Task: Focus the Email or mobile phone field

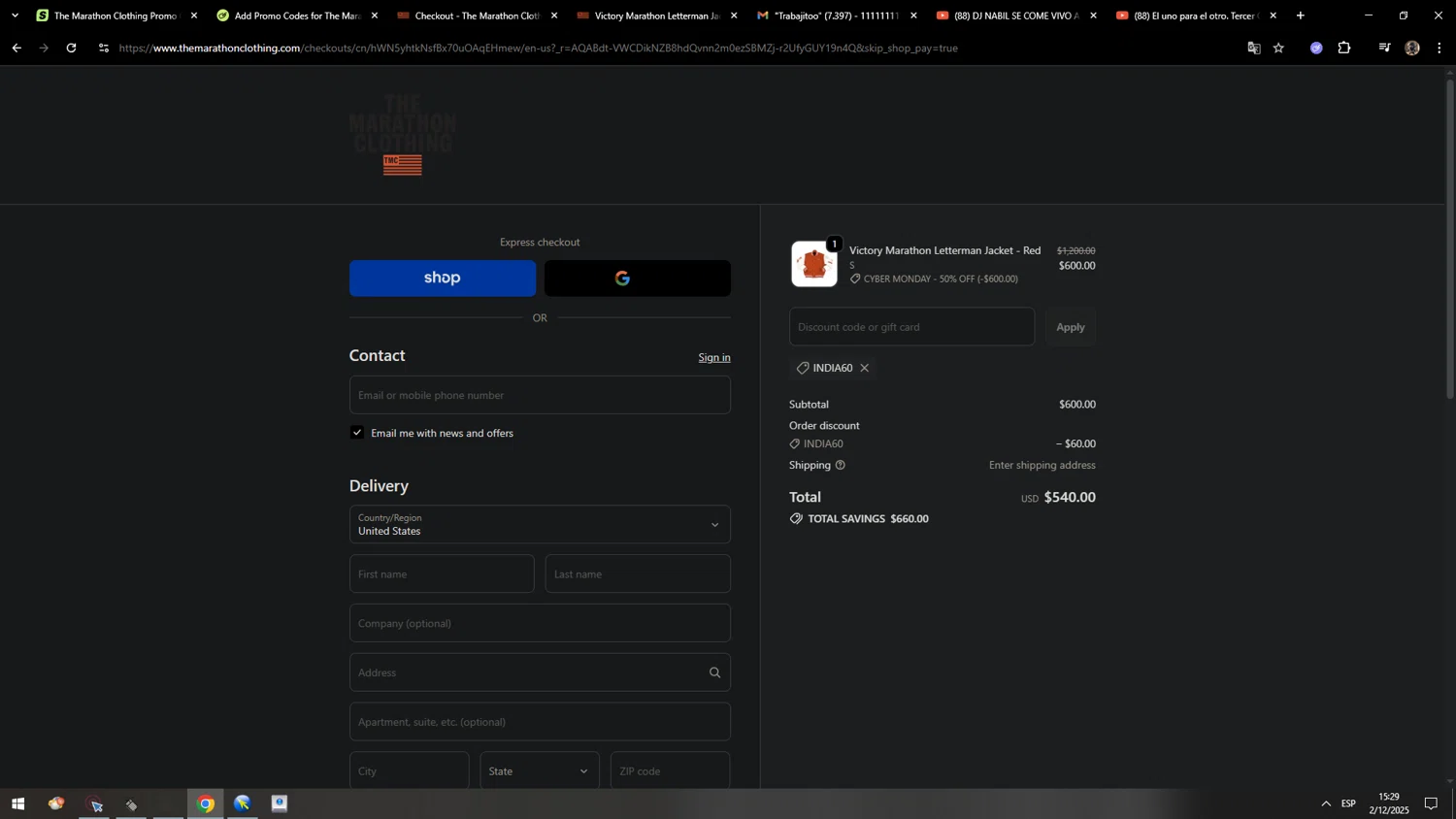Action: pyautogui.click(x=540, y=395)
